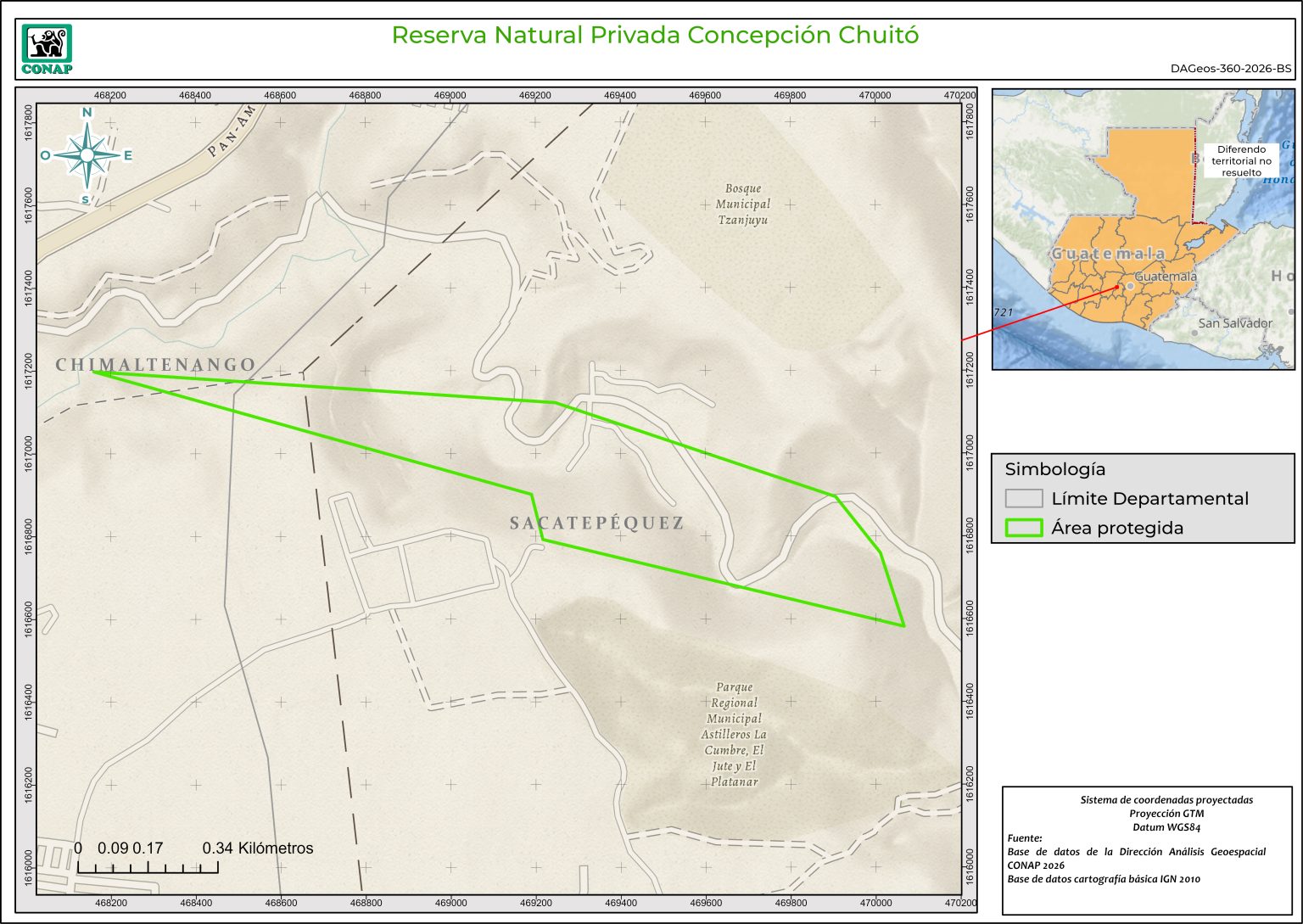The image size is (1303, 924).
Task: Click the Bosque Municipal Tzanjuyu label
Action: coord(742,204)
